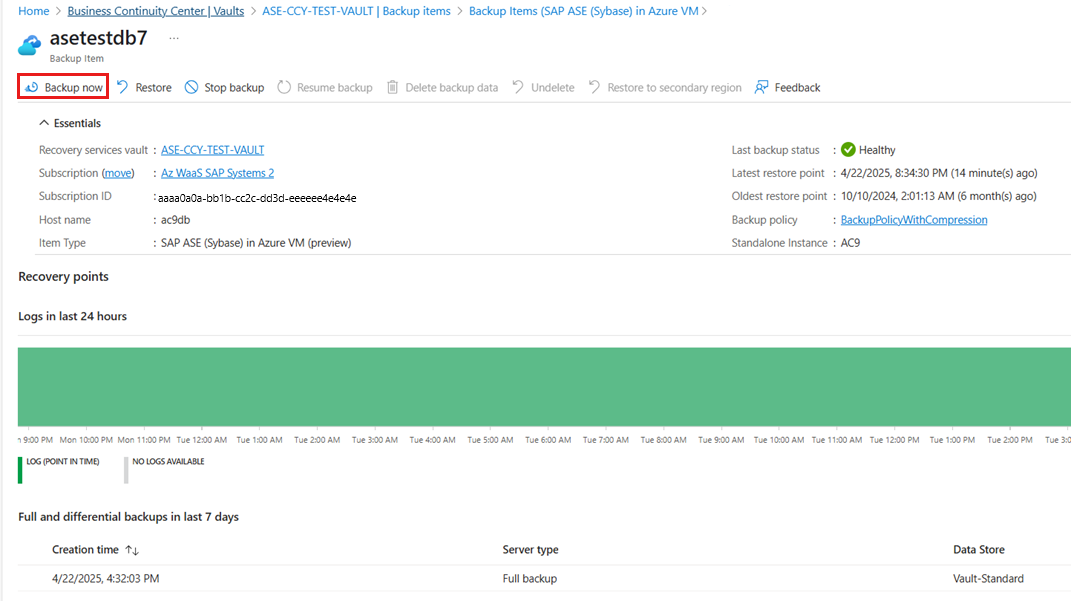The image size is (1071, 601).
Task: Click the move subscription link
Action: 118,173
